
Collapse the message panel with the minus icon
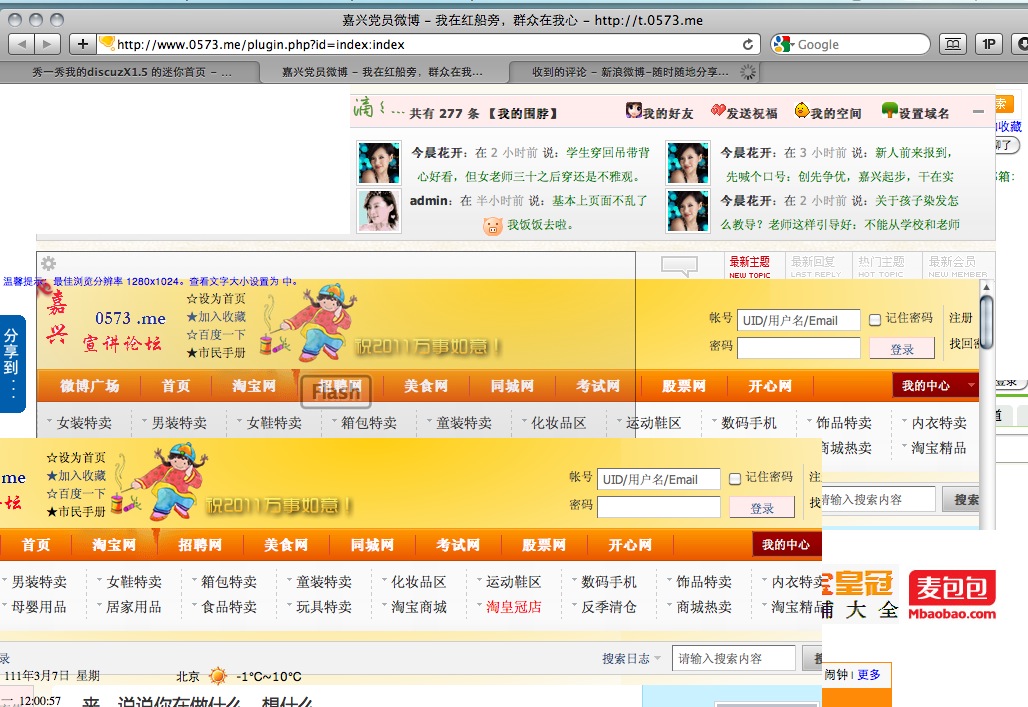978,112
